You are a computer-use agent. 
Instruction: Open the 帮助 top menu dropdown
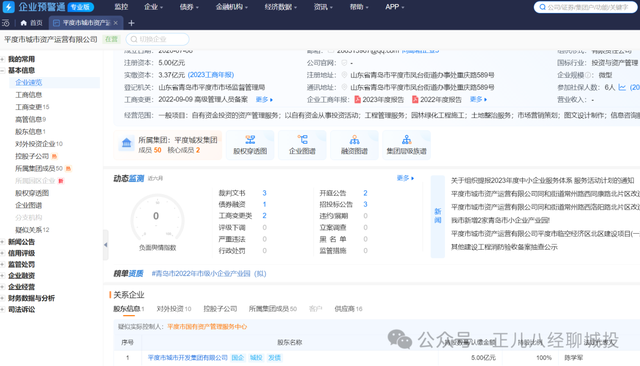coord(359,7)
